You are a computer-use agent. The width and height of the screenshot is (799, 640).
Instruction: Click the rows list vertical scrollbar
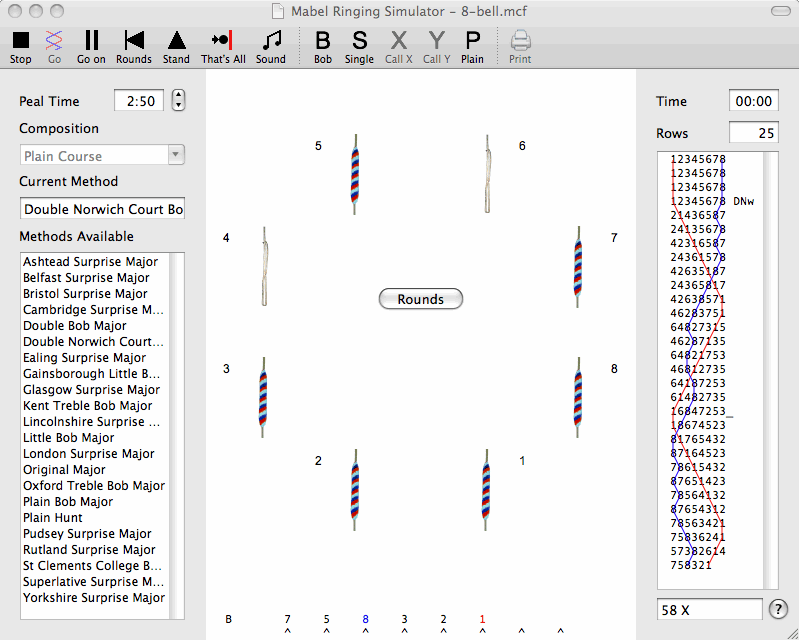[770, 370]
